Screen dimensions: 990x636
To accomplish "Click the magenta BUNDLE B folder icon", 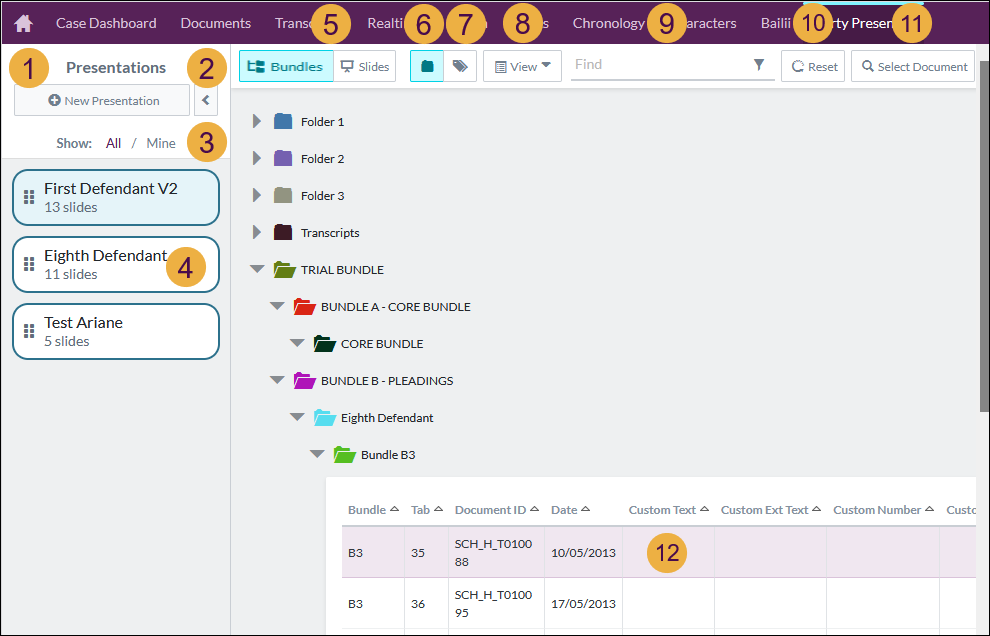I will coord(304,381).
